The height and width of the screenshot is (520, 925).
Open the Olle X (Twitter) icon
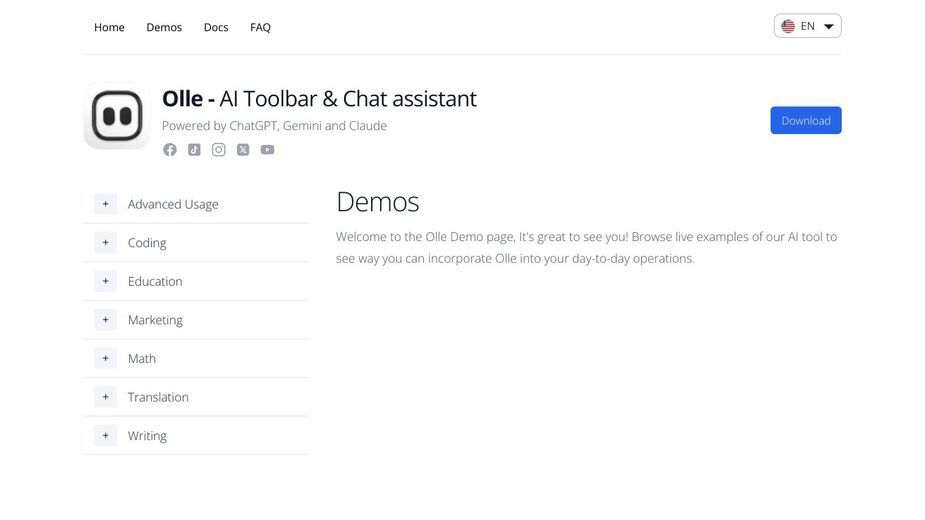(243, 150)
